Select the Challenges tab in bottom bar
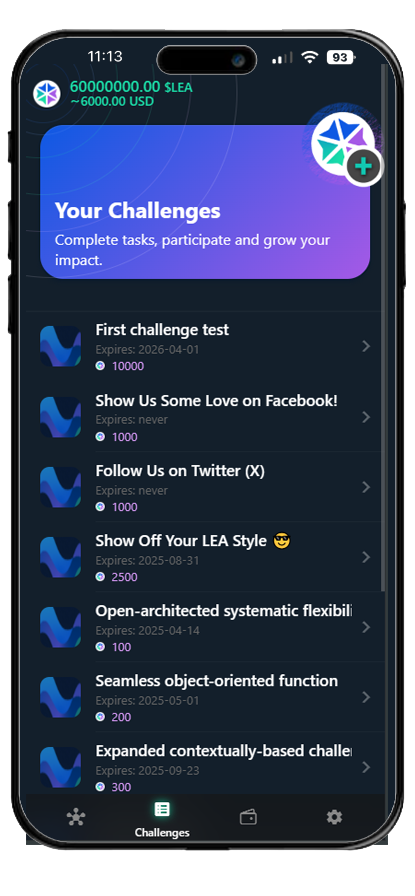The height and width of the screenshot is (896, 415). 162,819
